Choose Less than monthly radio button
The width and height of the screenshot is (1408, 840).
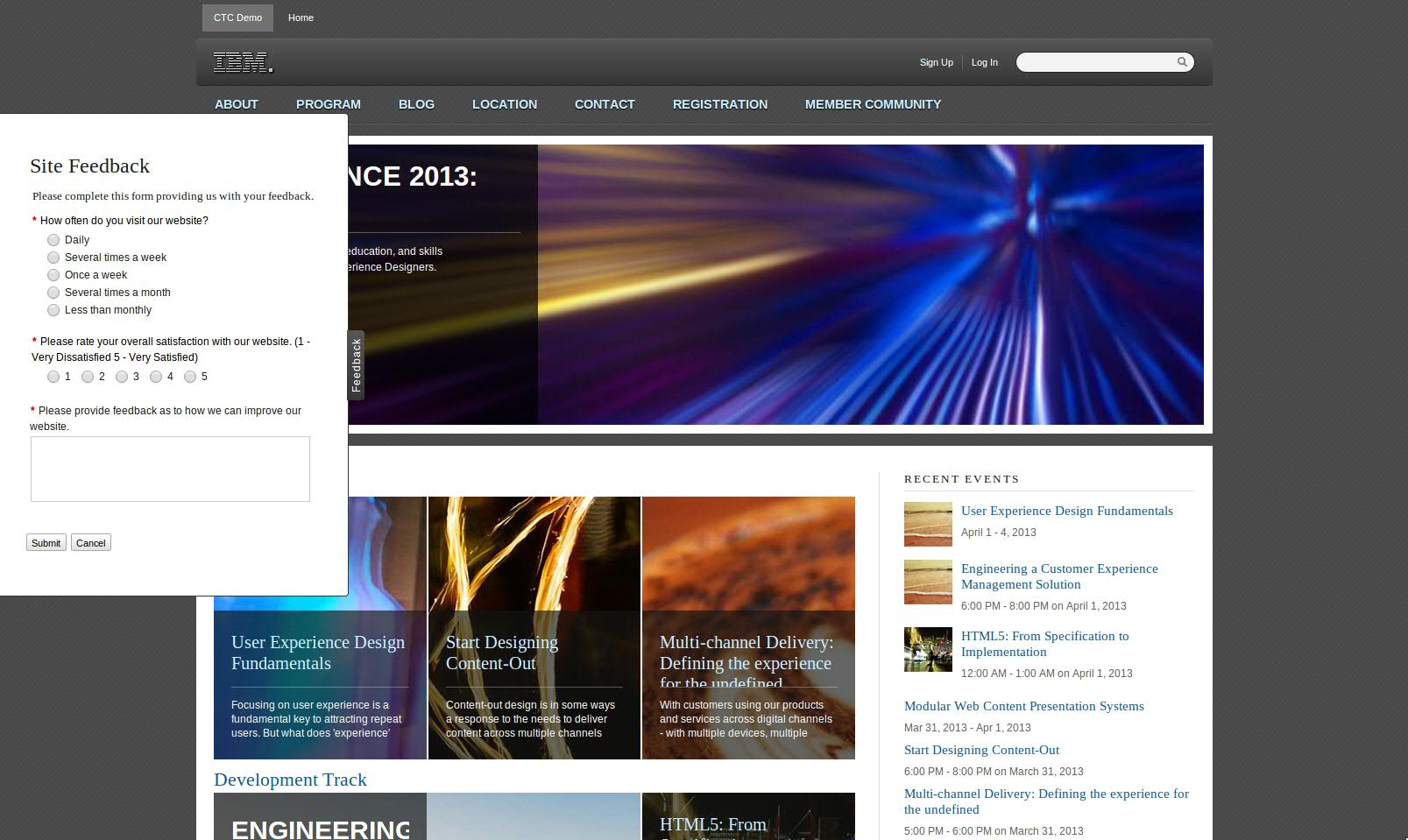(x=53, y=310)
